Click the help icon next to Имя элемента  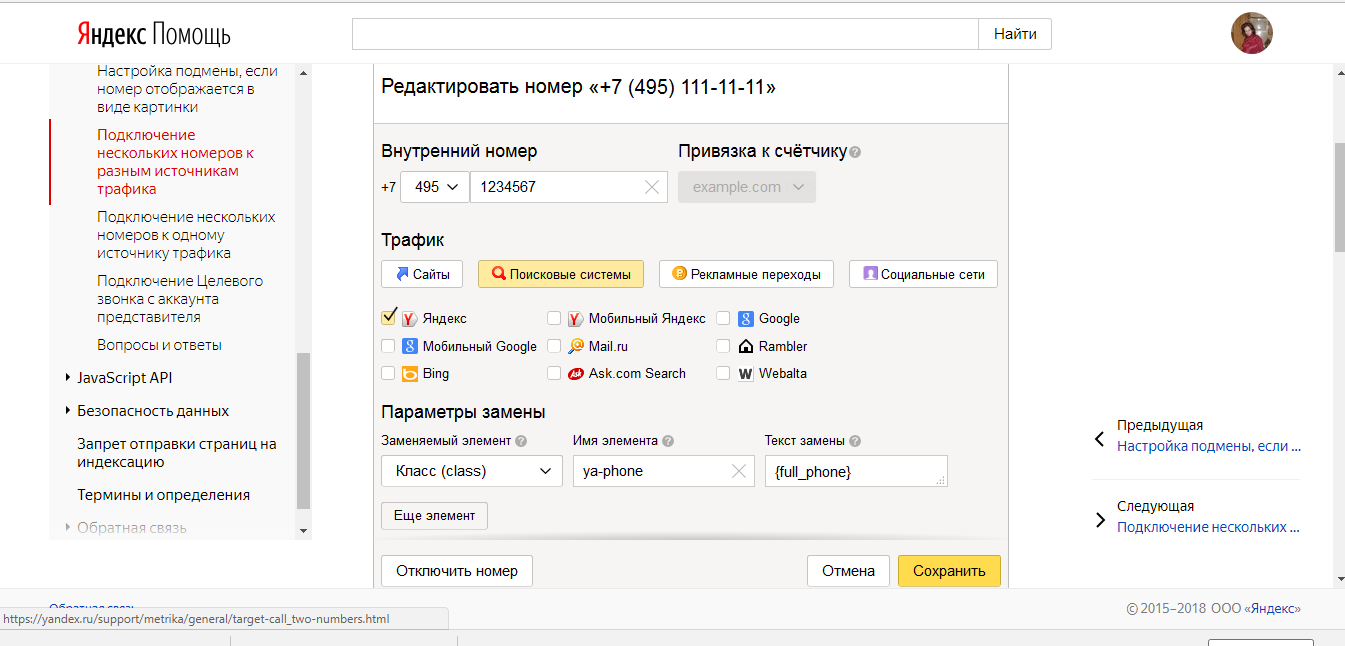(667, 441)
